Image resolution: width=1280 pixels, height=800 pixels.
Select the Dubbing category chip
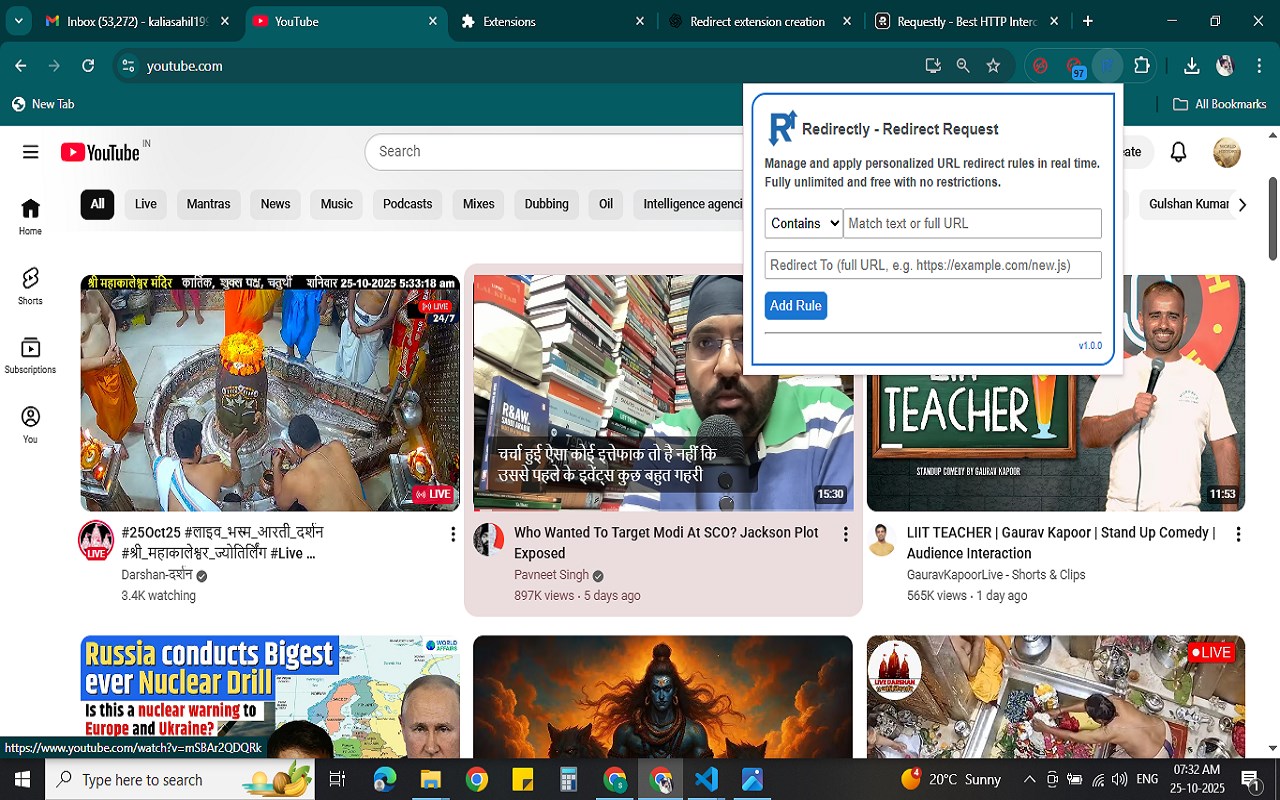click(546, 204)
